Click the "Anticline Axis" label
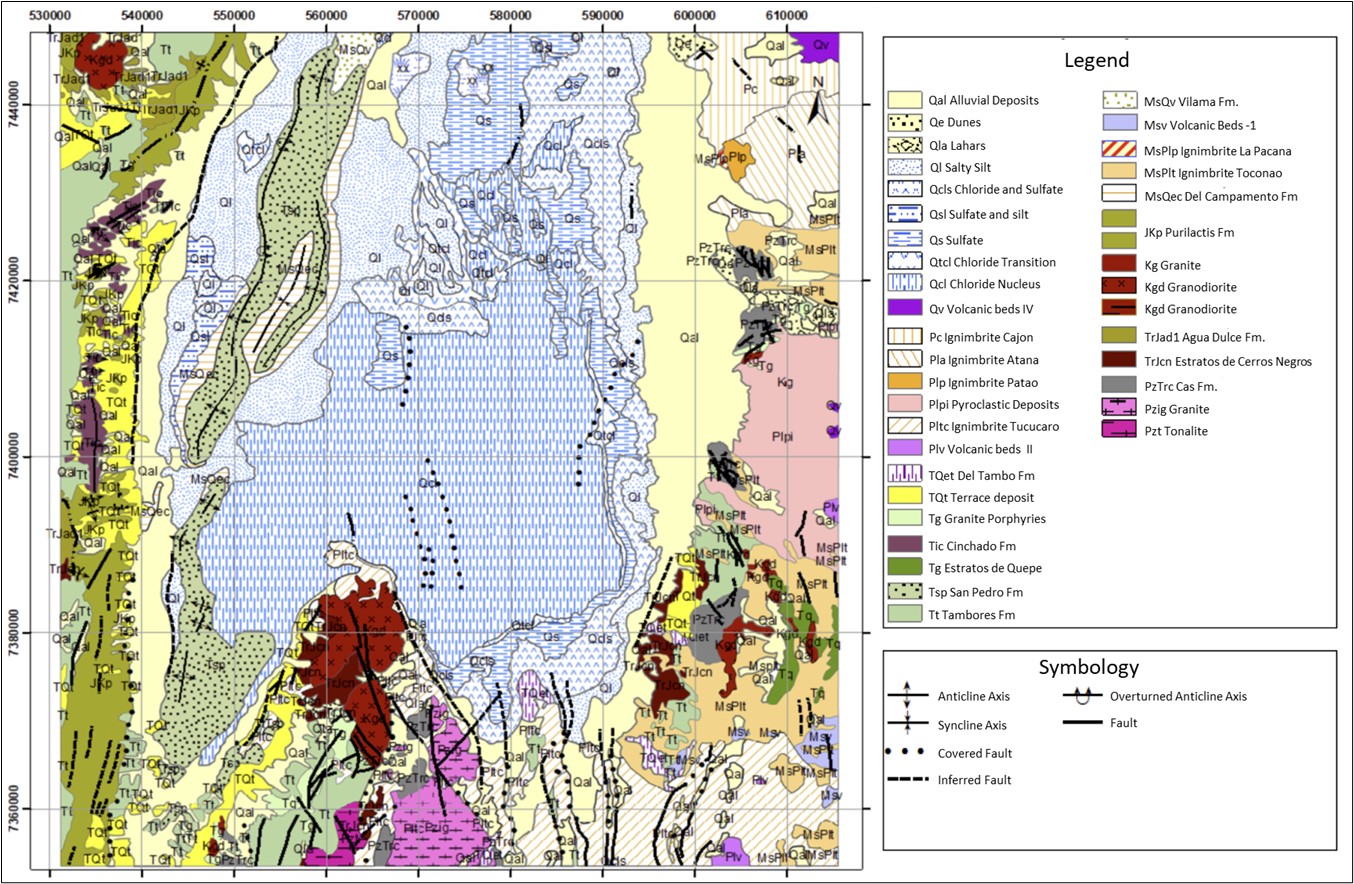Screen dimensions: 1354x884 click(x=973, y=696)
